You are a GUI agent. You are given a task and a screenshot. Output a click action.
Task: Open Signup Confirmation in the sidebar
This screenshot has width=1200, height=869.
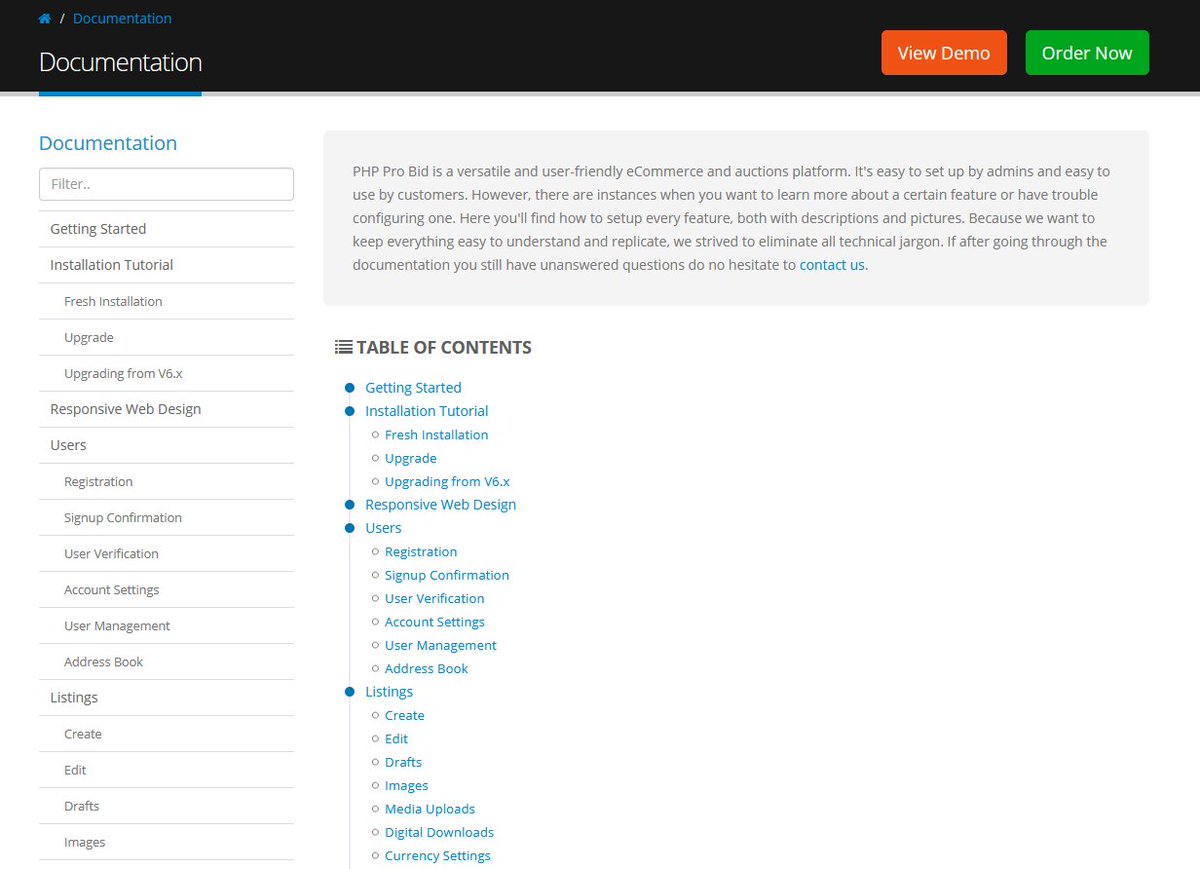(x=166, y=517)
